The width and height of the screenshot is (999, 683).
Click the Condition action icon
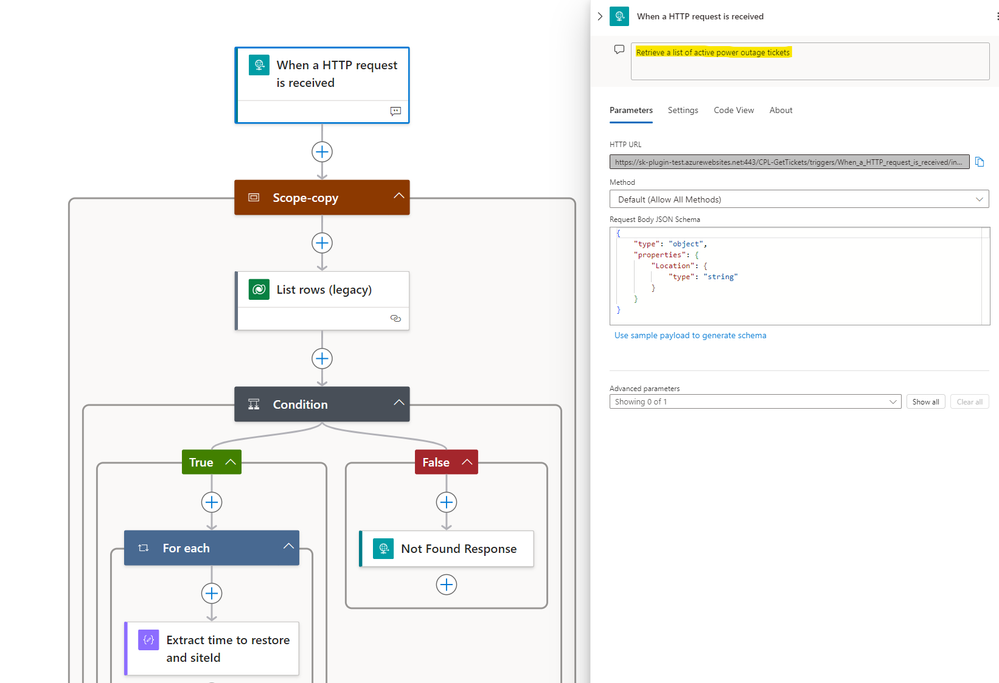point(254,404)
